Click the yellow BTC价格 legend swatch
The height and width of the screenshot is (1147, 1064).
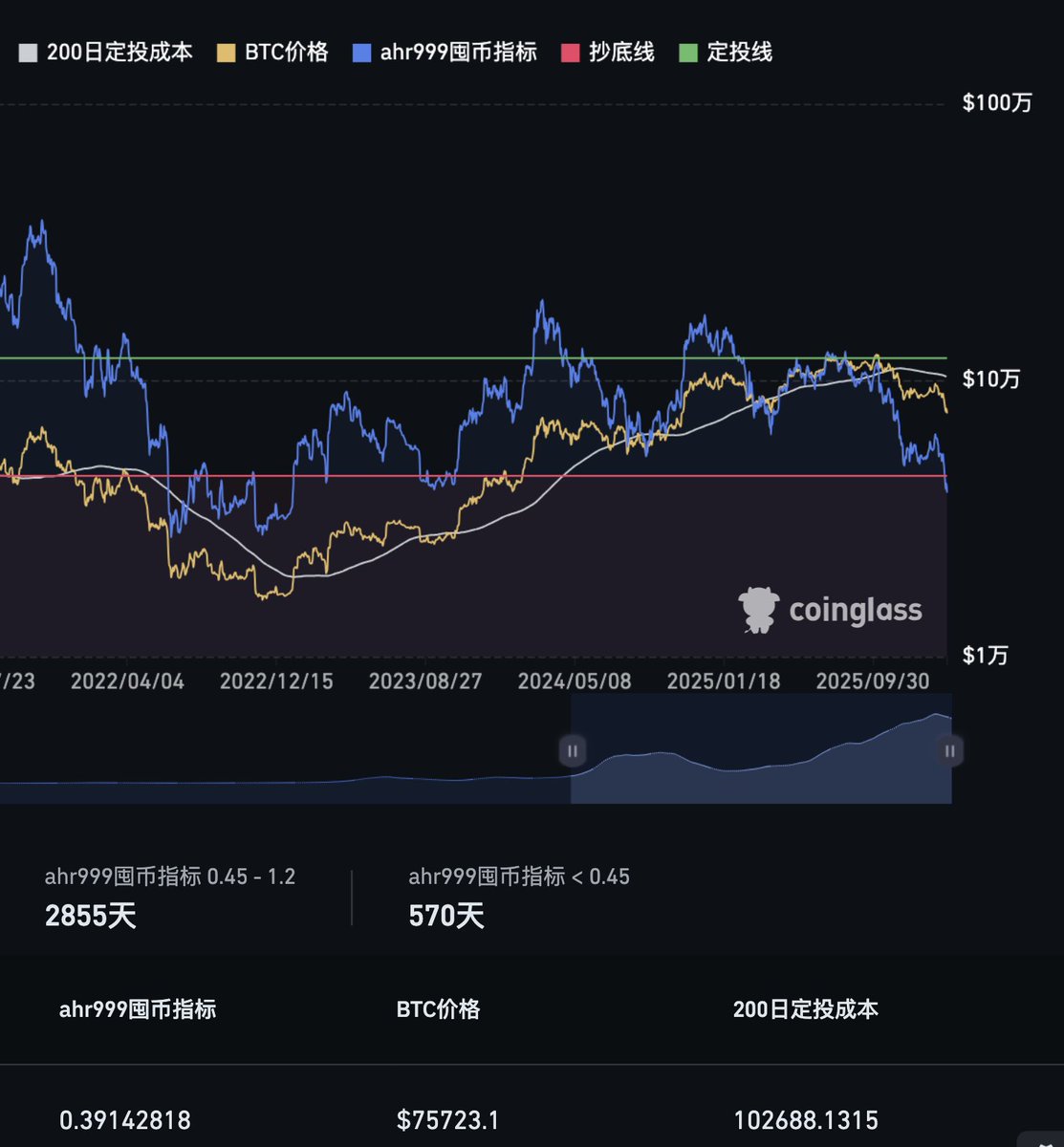pyautogui.click(x=226, y=54)
